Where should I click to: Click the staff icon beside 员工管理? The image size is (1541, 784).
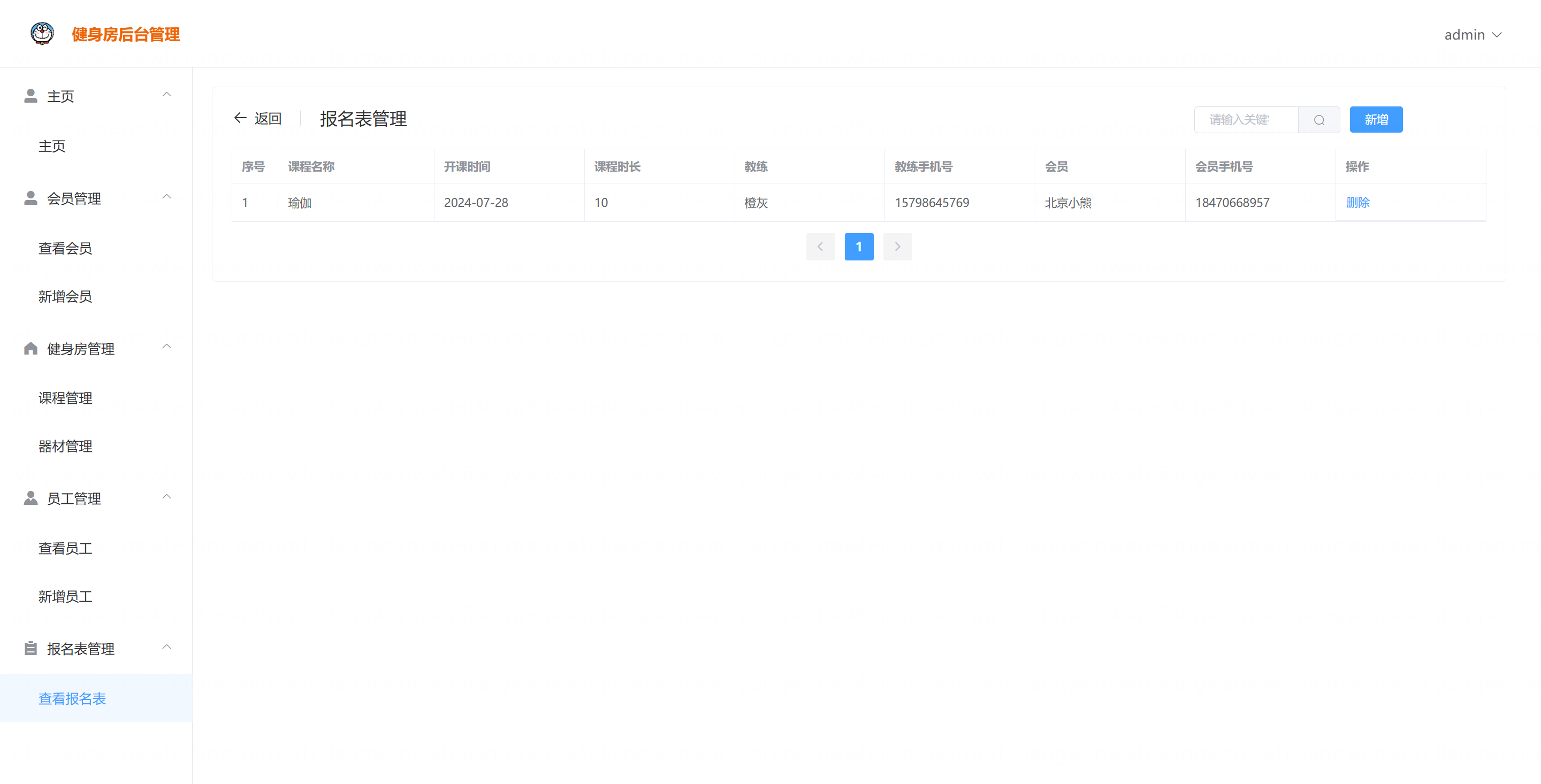pyautogui.click(x=30, y=498)
